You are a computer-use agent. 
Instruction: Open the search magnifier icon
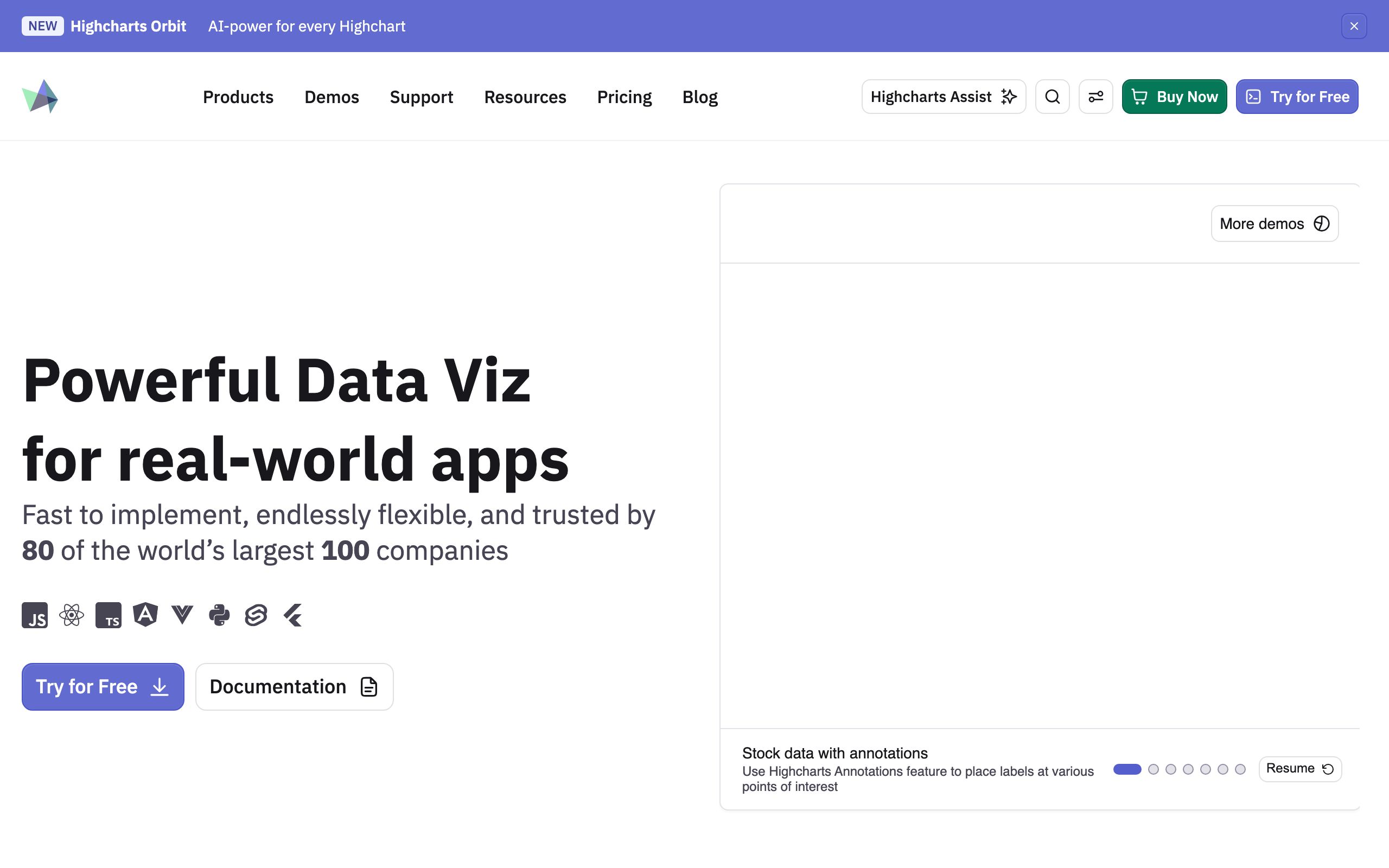tap(1052, 97)
